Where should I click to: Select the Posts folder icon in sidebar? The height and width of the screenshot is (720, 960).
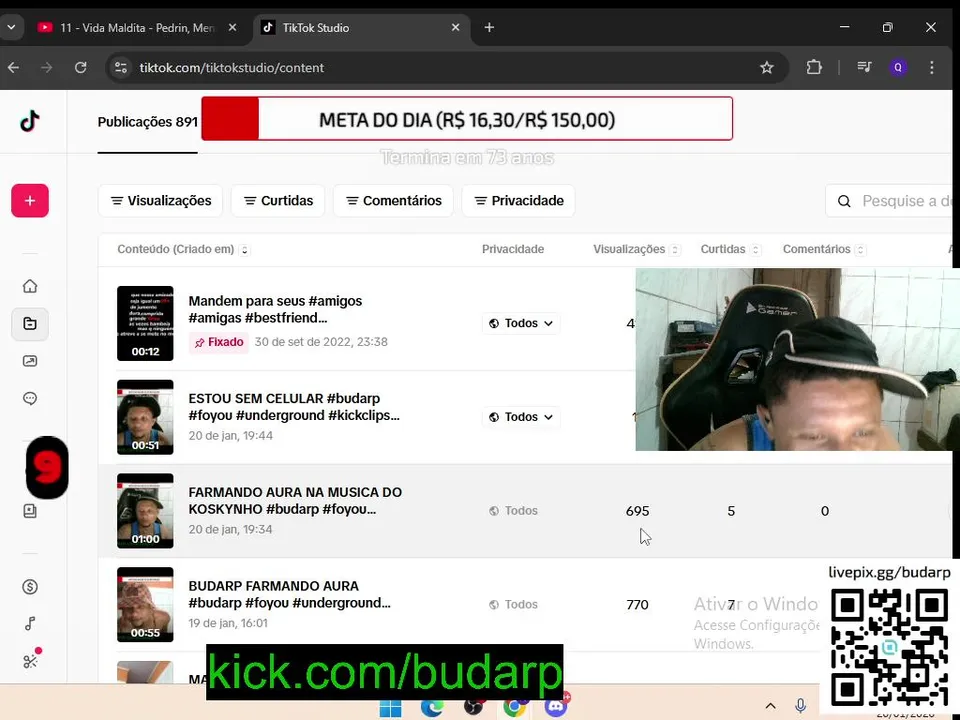[30, 324]
